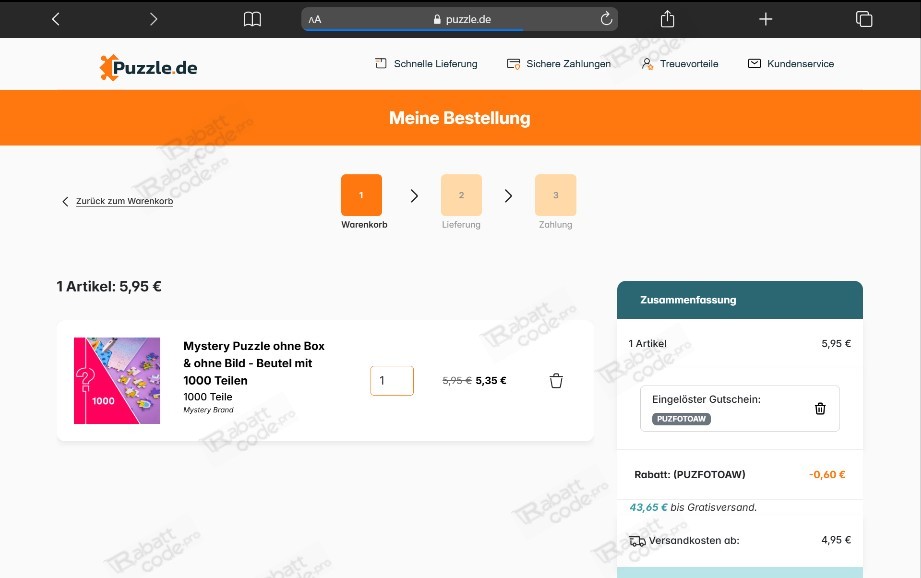Remove the Mystery Puzzle with trash icon

(x=556, y=381)
